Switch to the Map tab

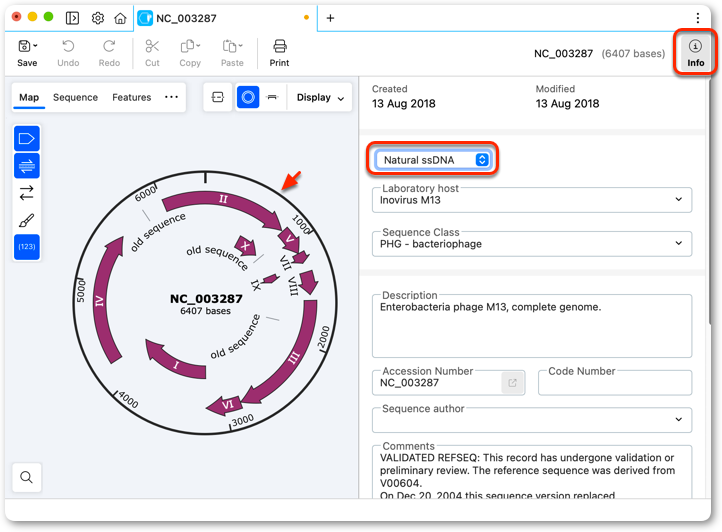pyautogui.click(x=29, y=97)
